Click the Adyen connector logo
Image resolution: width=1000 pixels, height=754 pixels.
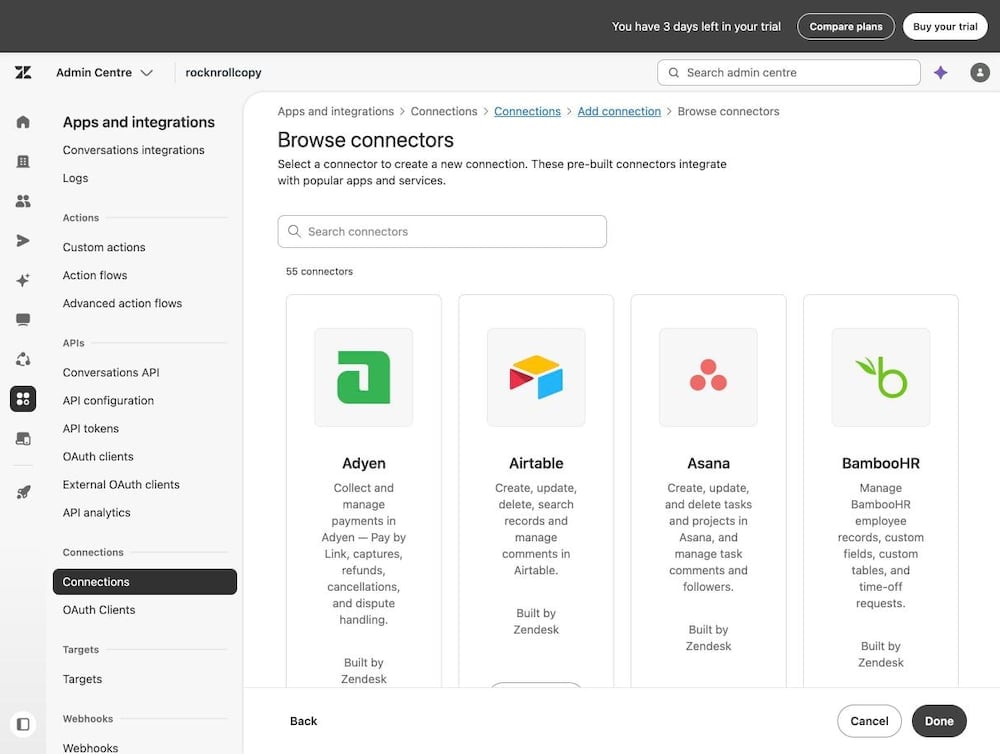tap(364, 377)
